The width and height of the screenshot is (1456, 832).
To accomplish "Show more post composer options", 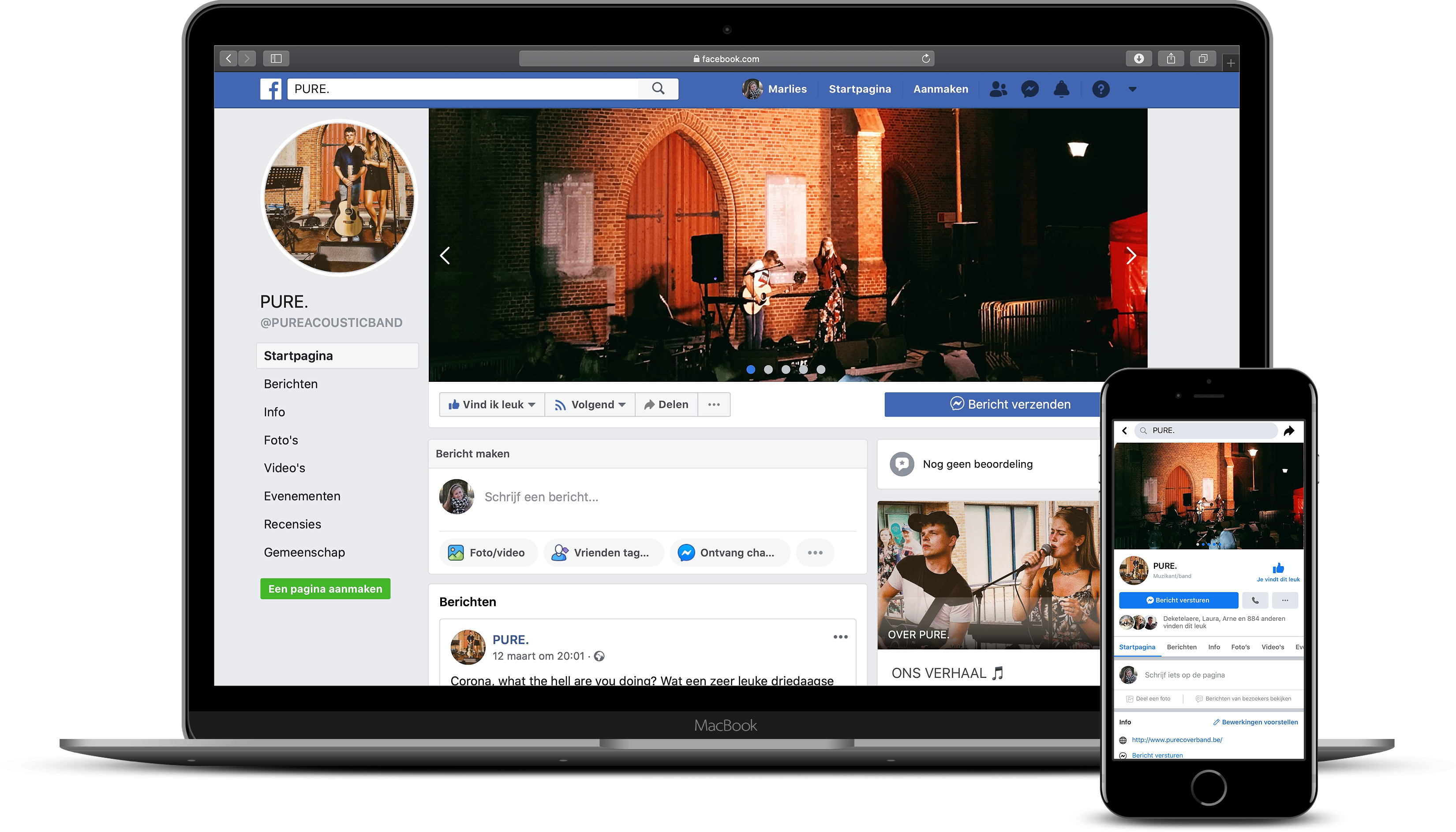I will pyautogui.click(x=815, y=552).
